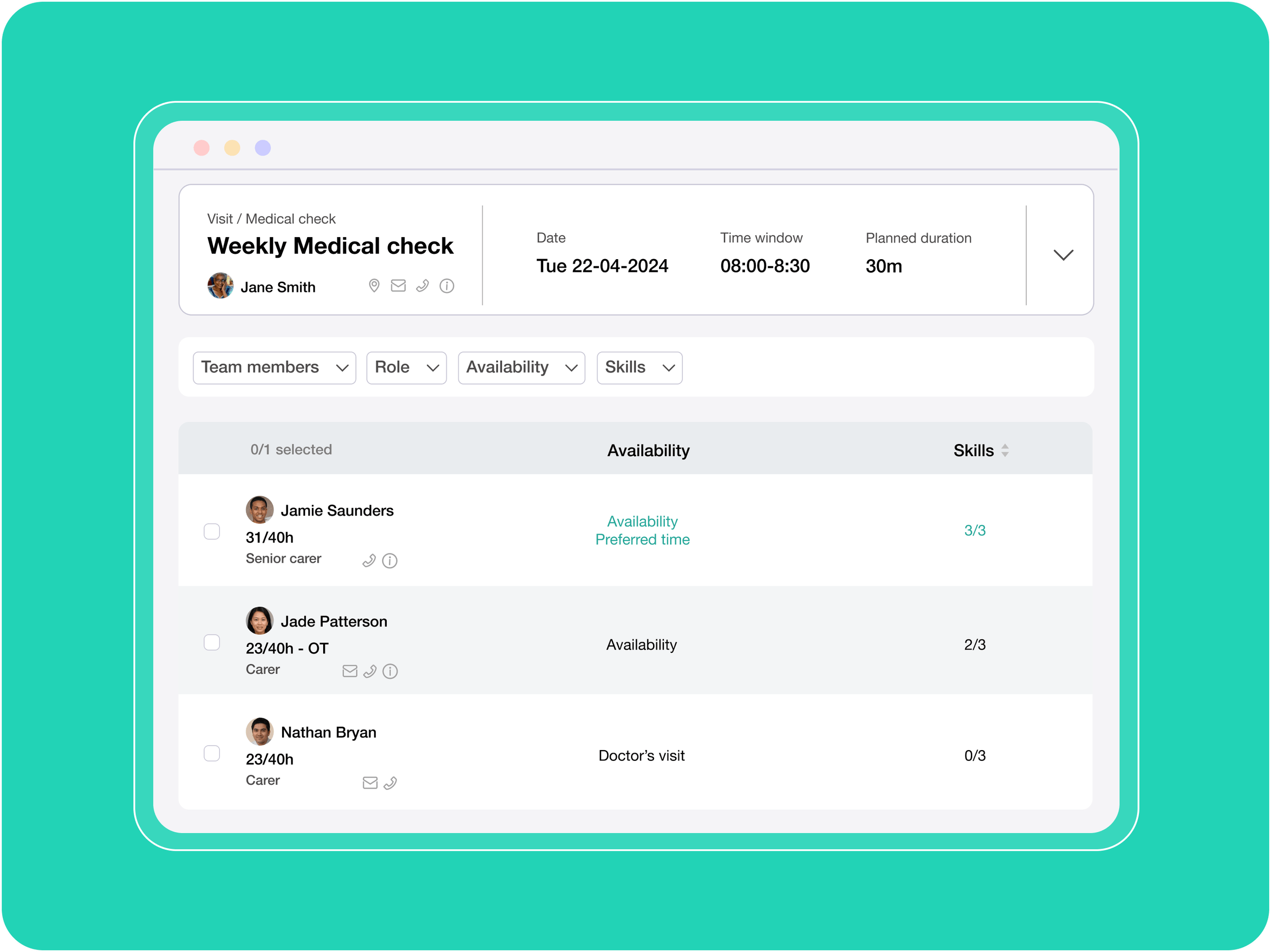Viewport: 1271px width, 952px height.
Task: Expand the Role filter
Action: (406, 367)
